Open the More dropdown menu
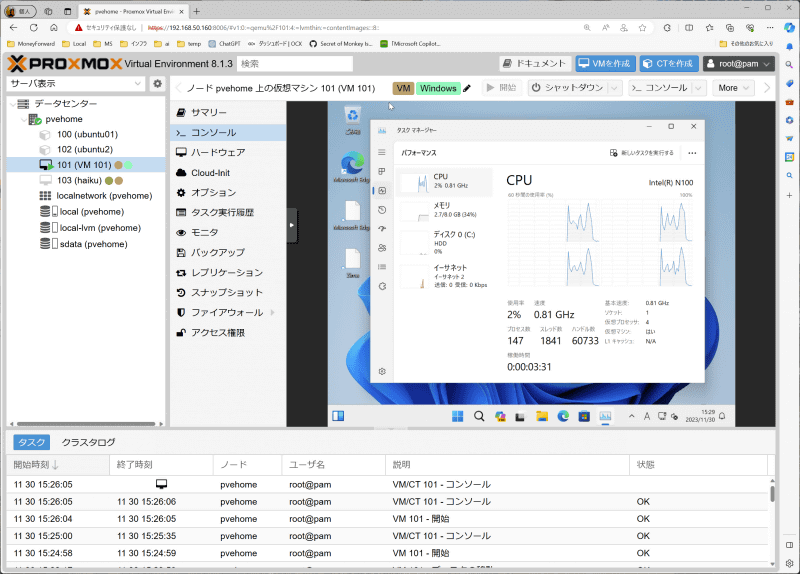This screenshot has height=574, width=800. click(x=734, y=88)
